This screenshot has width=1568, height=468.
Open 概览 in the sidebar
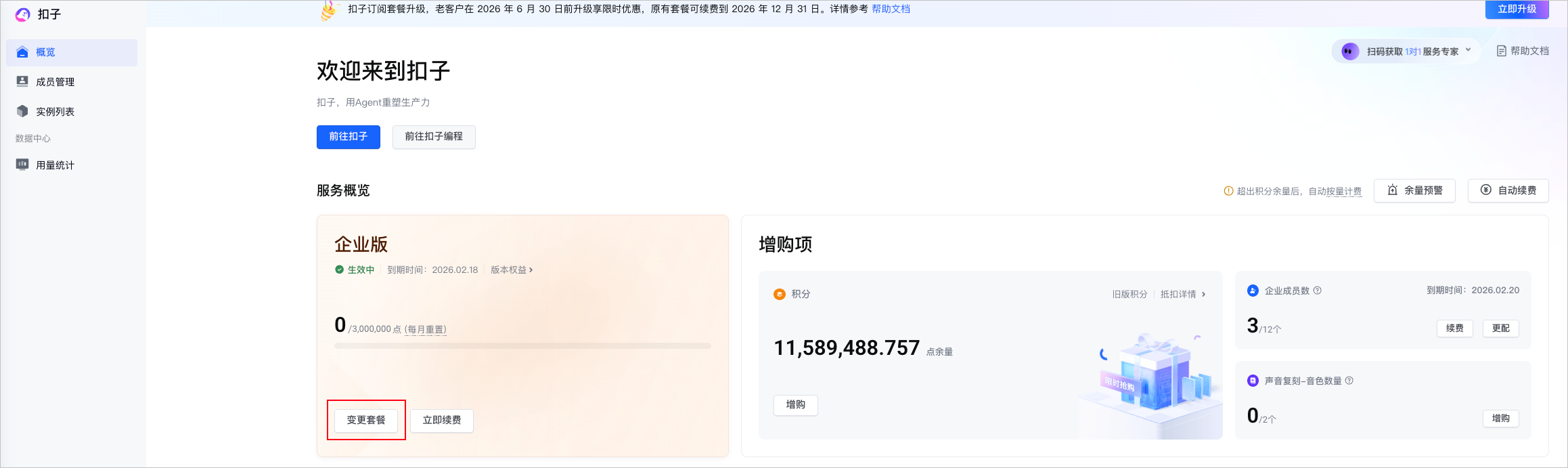coord(72,52)
